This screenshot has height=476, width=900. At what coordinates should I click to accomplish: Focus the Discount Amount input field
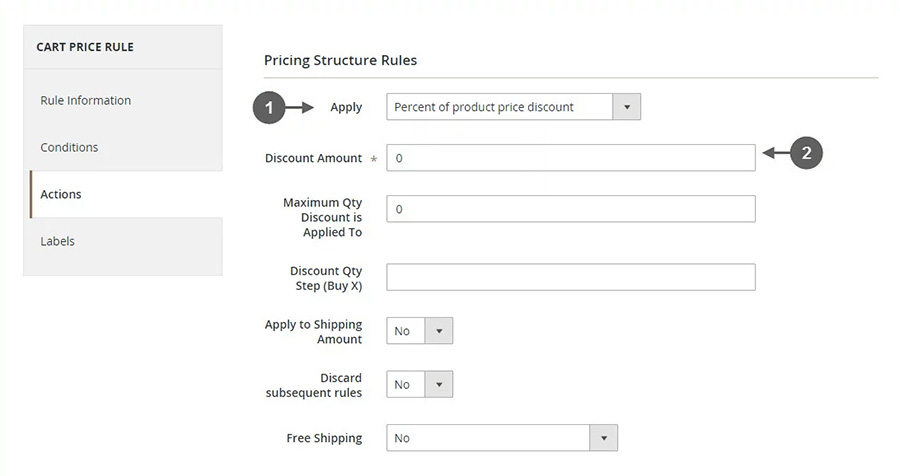pos(570,158)
